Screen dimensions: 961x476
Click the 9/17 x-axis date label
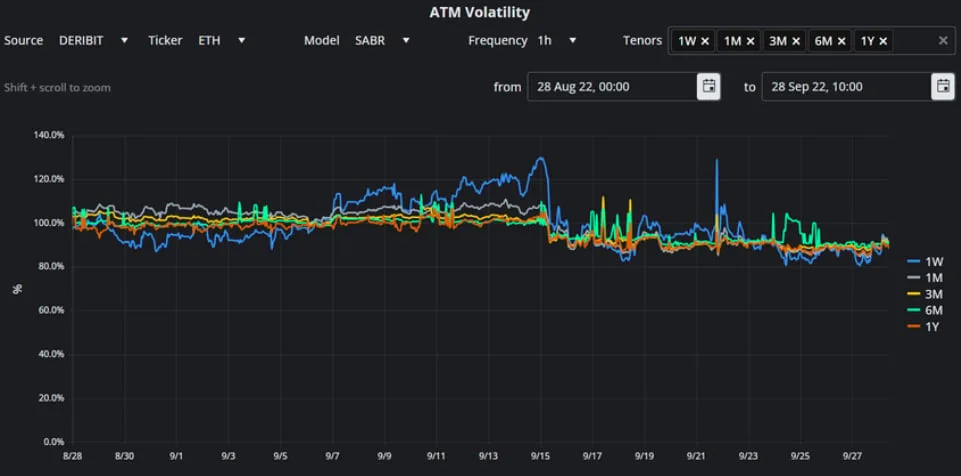[x=593, y=456]
